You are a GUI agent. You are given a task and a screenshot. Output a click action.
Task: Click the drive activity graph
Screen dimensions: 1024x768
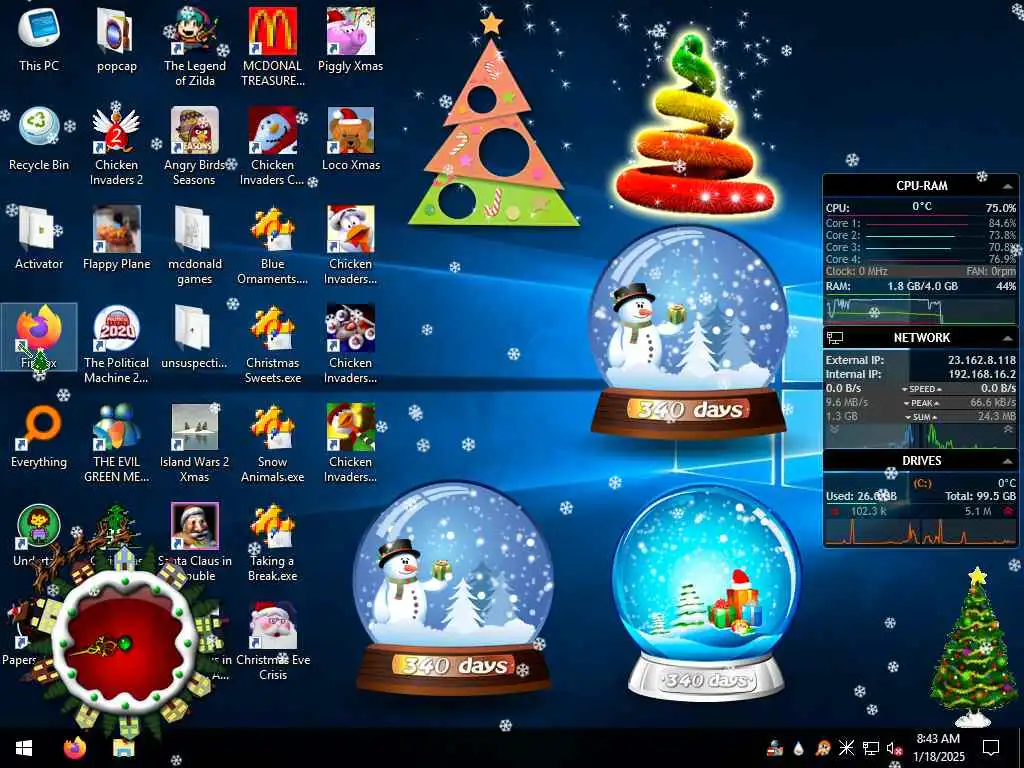[x=920, y=532]
